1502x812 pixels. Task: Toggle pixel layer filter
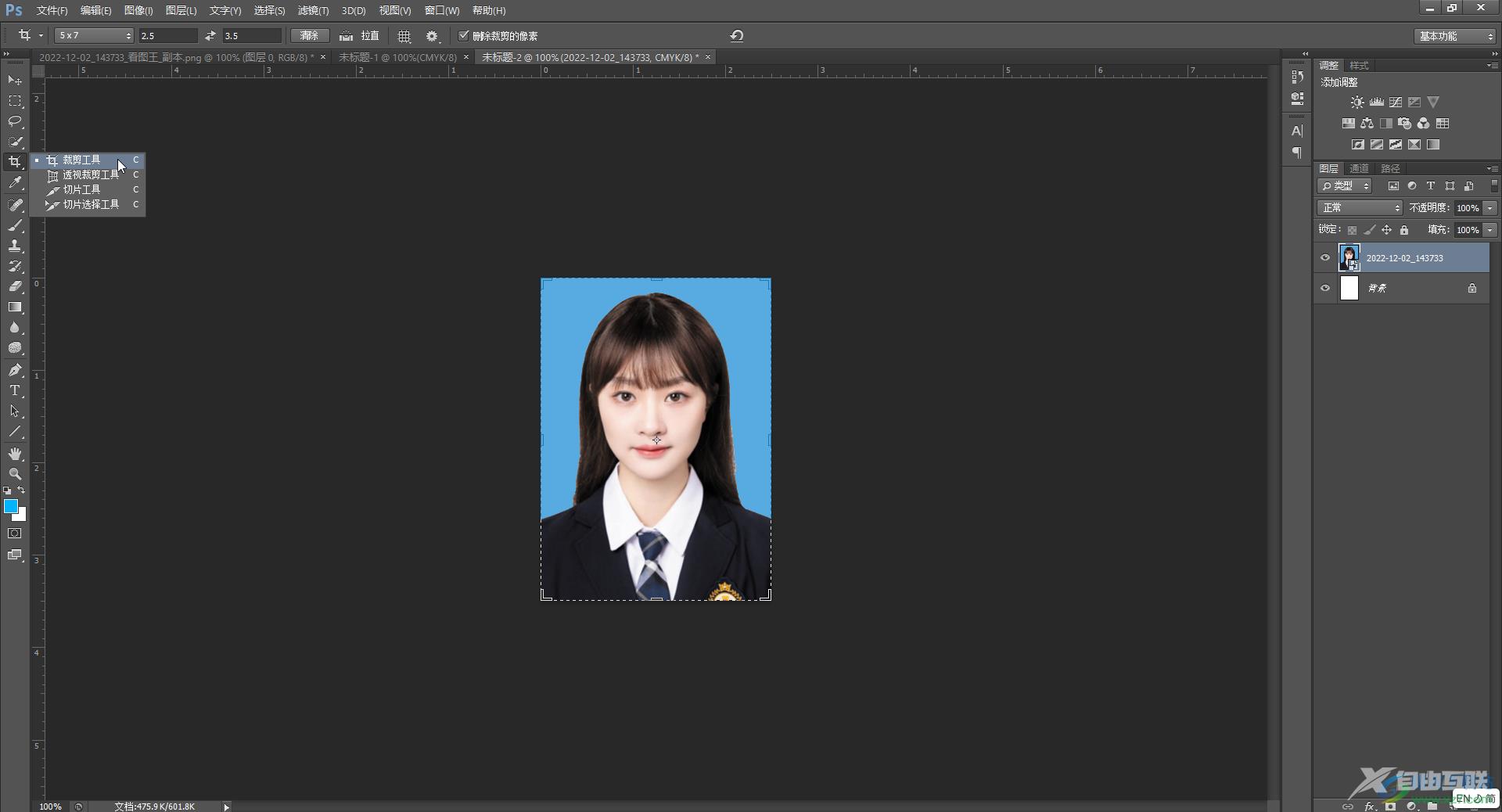tap(1393, 186)
